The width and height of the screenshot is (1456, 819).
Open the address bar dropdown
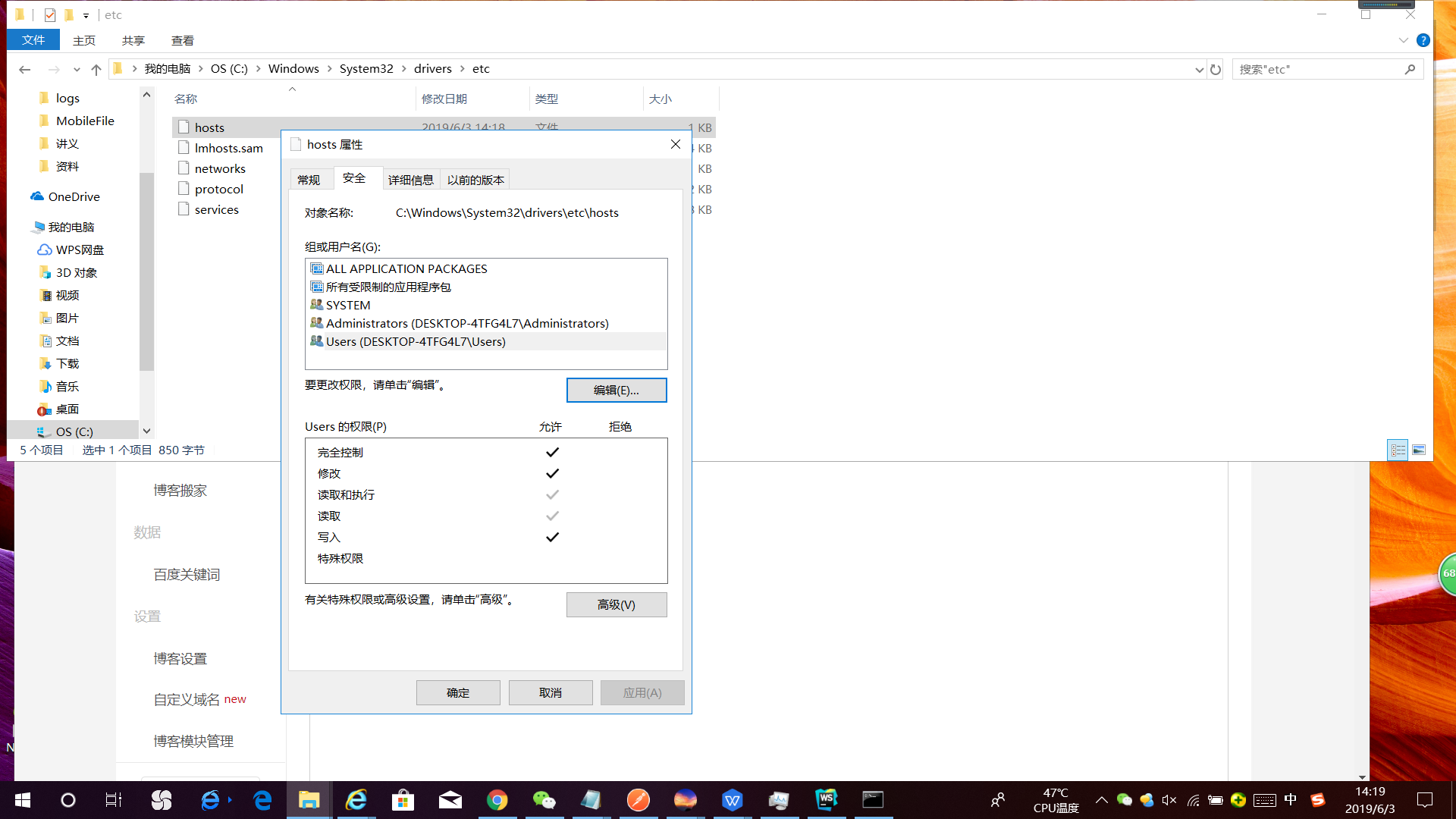coord(1198,69)
